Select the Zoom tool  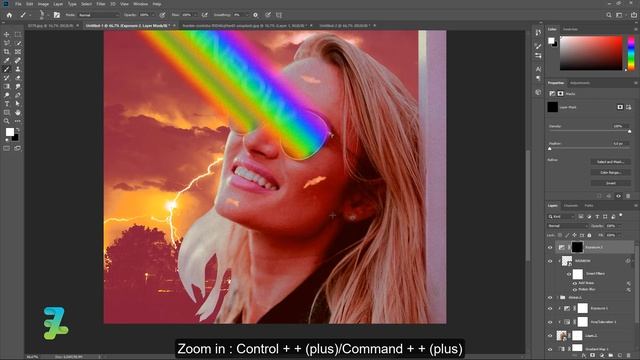point(7,121)
